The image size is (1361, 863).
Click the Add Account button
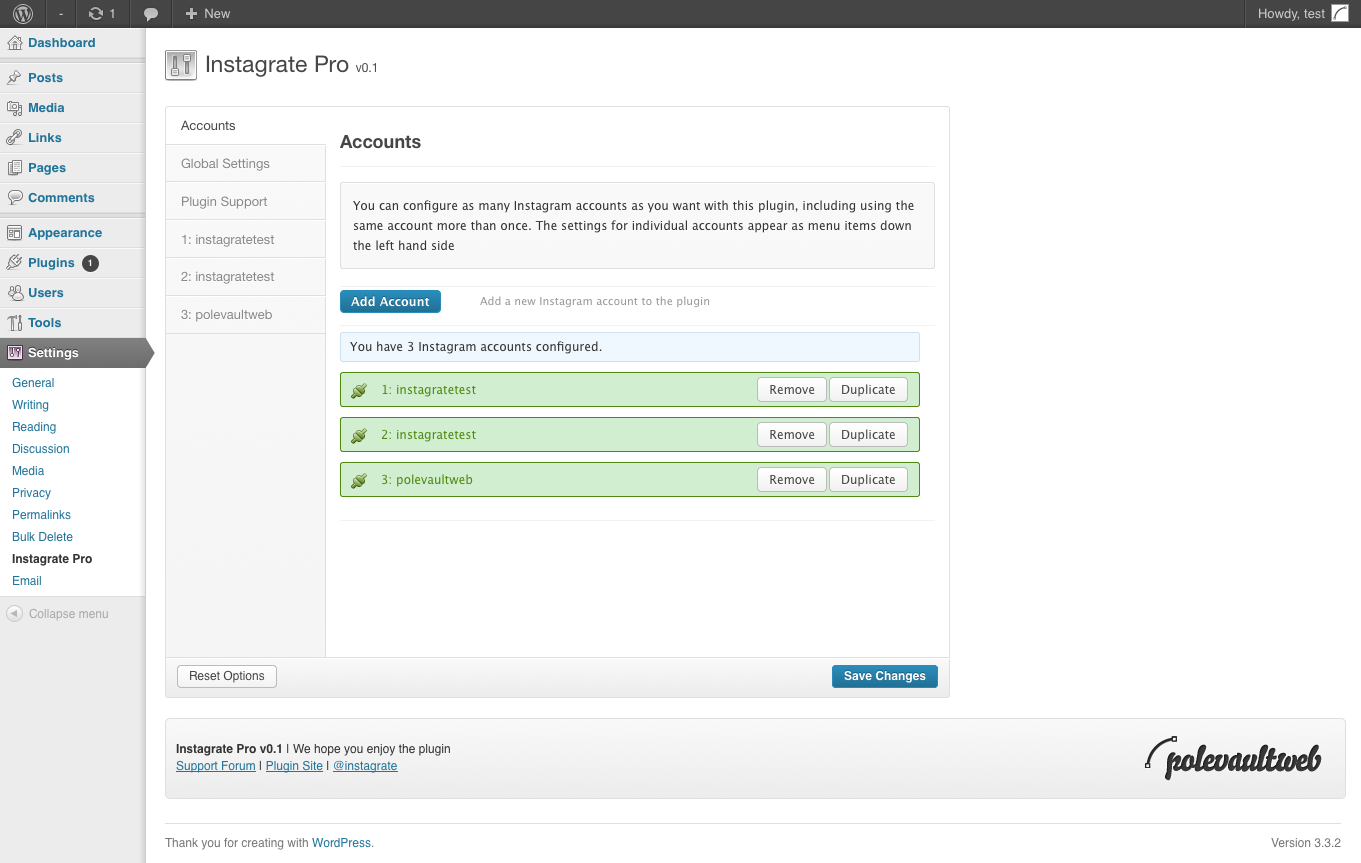[x=390, y=301]
